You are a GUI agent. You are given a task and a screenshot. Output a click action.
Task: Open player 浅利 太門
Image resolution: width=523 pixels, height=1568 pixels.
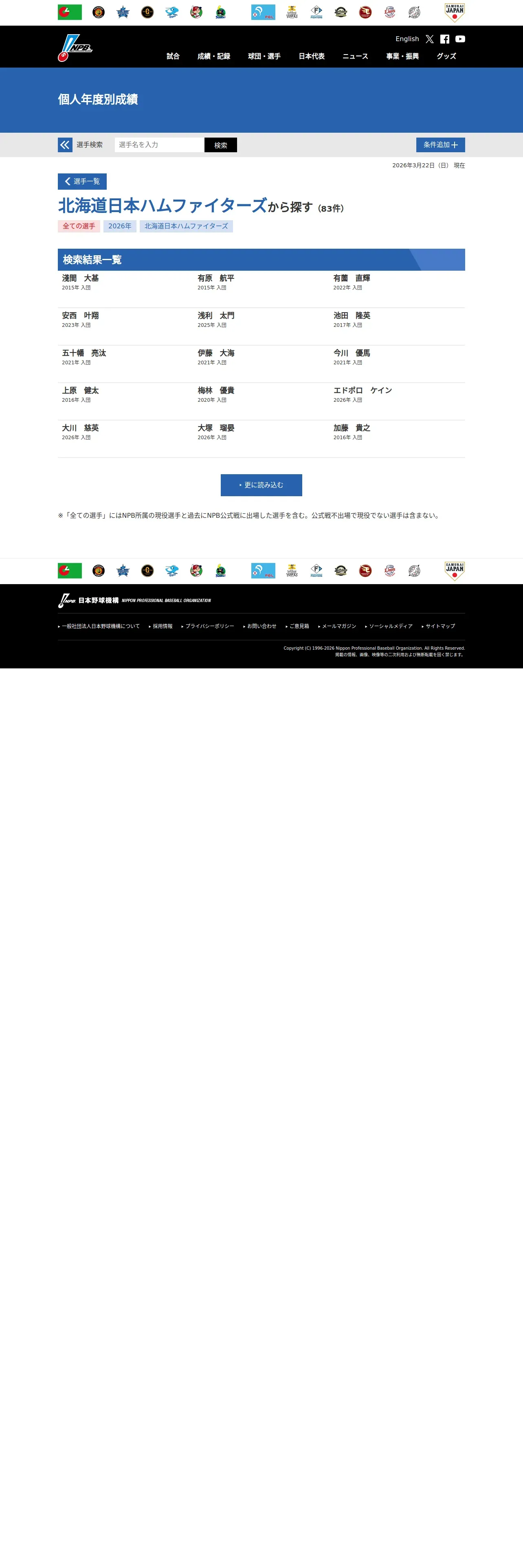(x=216, y=316)
